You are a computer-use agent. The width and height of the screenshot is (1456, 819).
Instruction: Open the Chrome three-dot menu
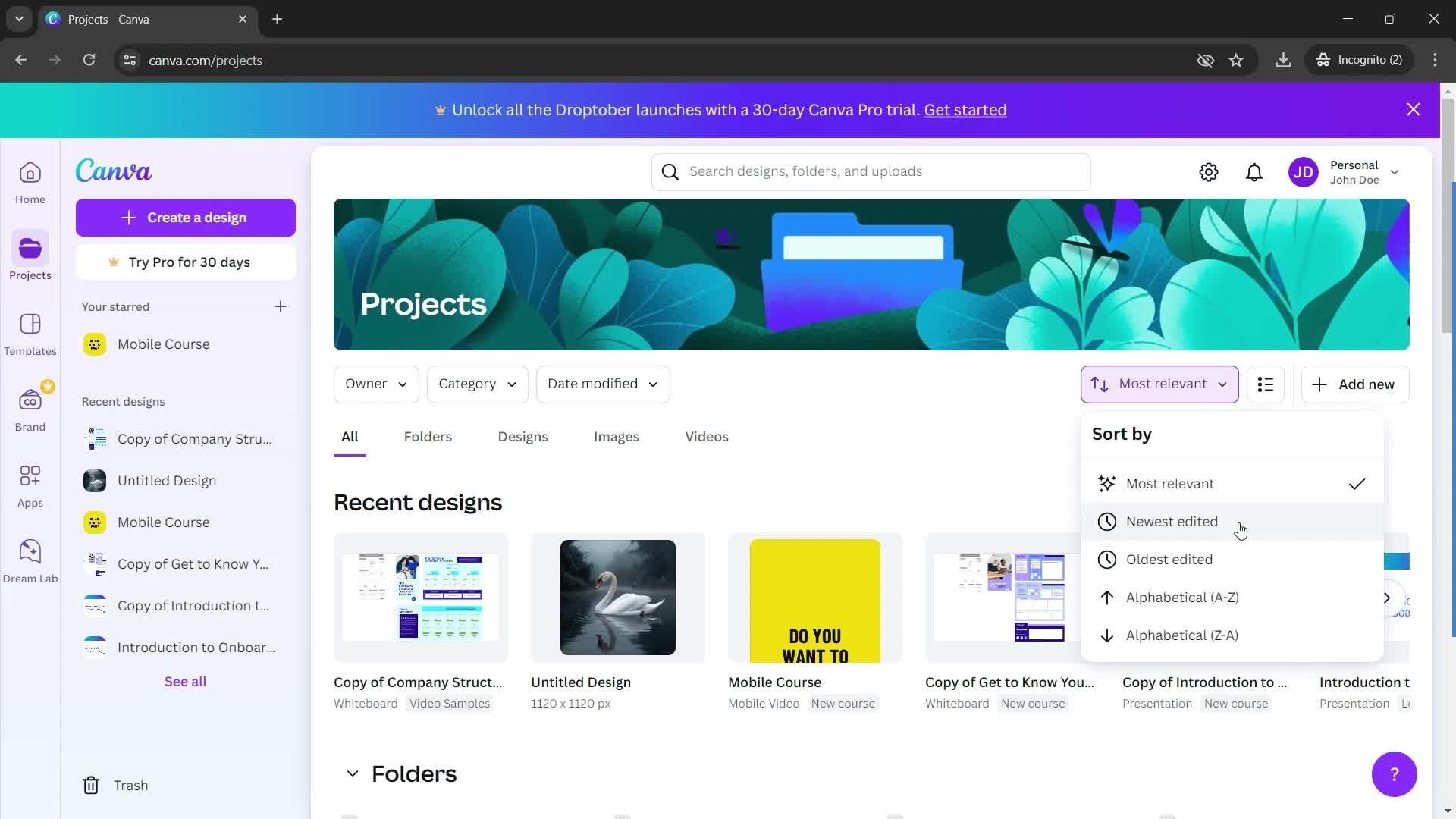tap(1435, 60)
